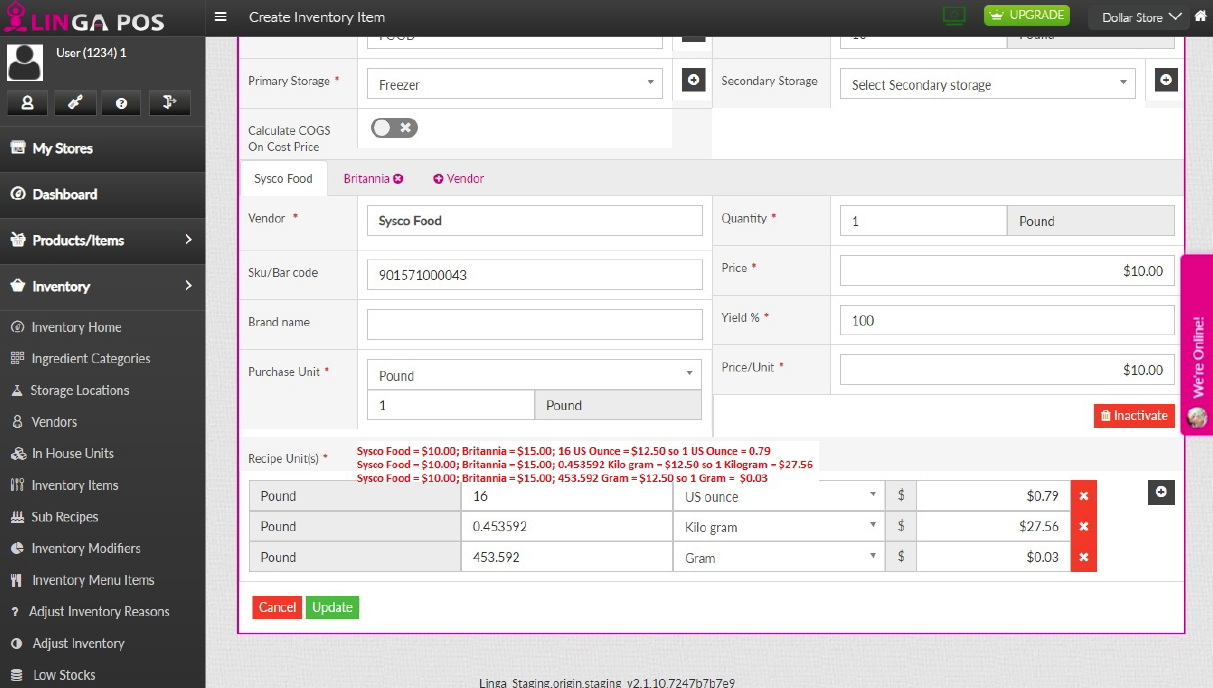Screen dimensions: 1213x688
Task: Click the Adjust Inventory contrast icon
Action: (x=16, y=643)
